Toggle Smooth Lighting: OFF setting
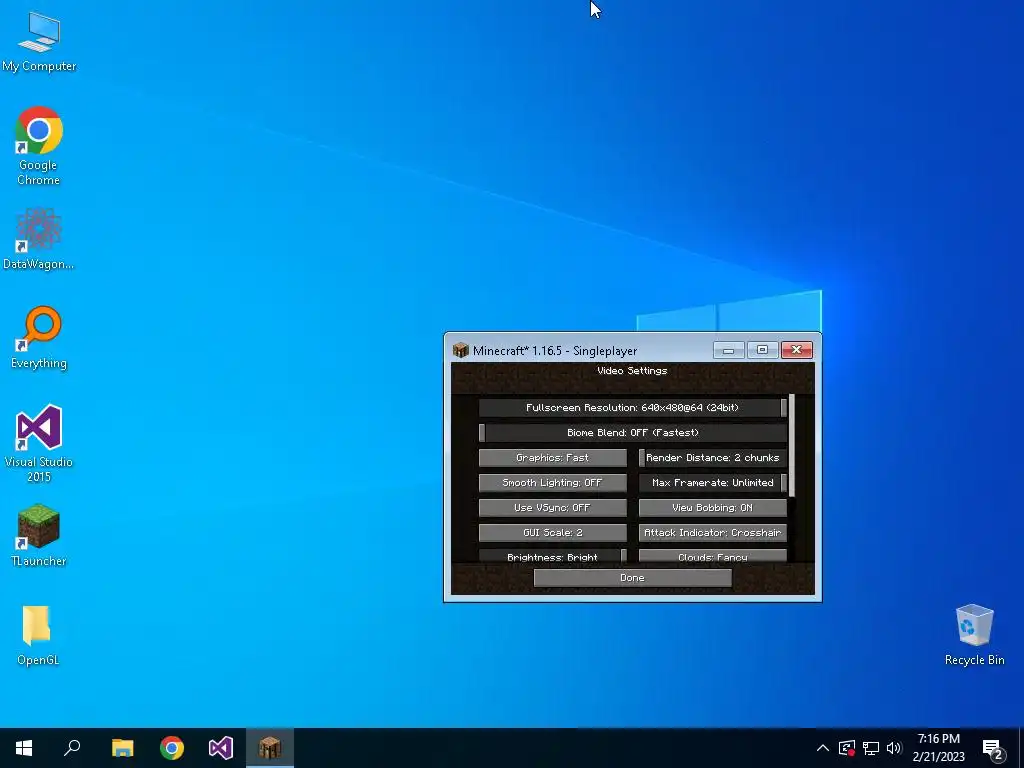 552,483
